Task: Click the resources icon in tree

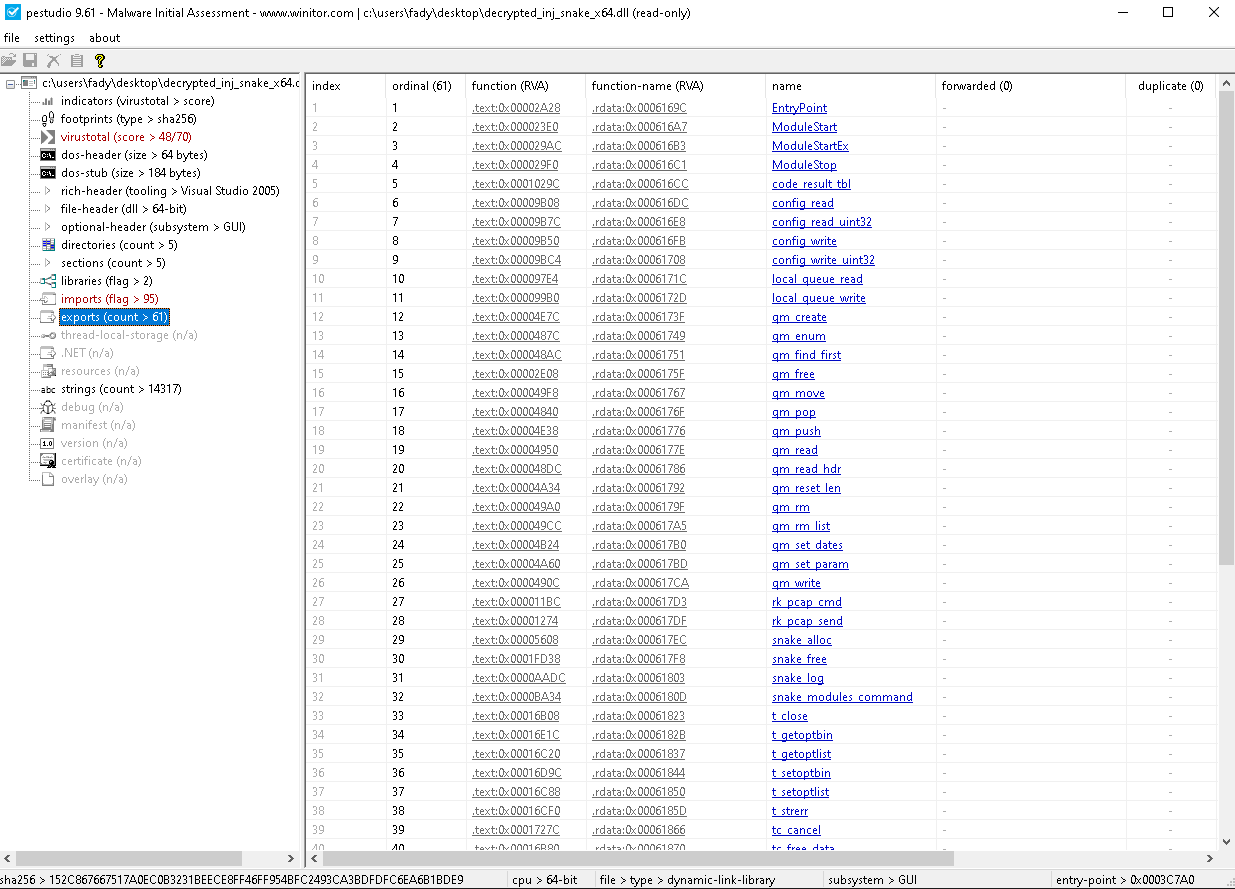Action: coord(47,371)
